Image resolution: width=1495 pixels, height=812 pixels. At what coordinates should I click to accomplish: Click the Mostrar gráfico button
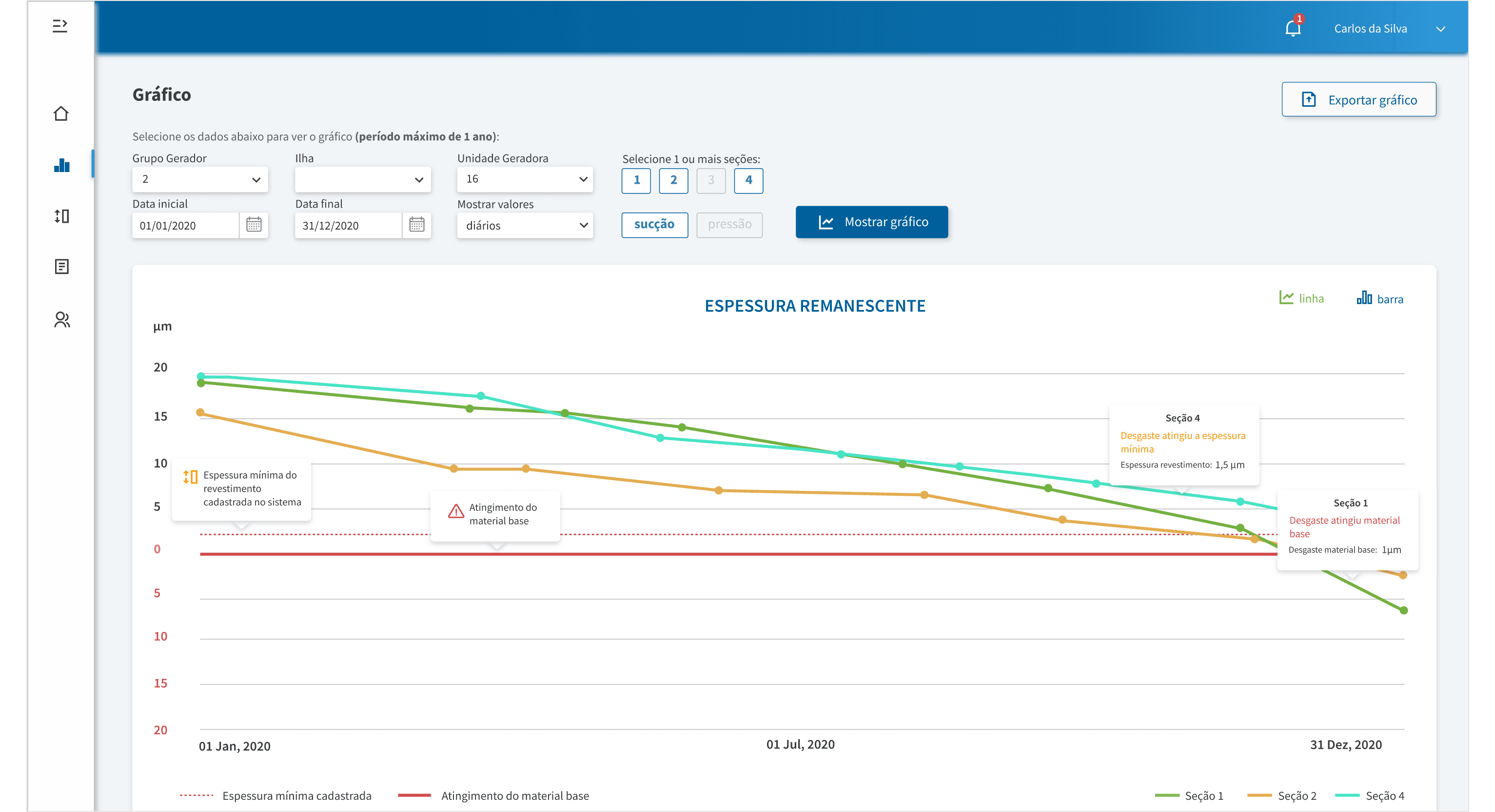click(x=871, y=222)
